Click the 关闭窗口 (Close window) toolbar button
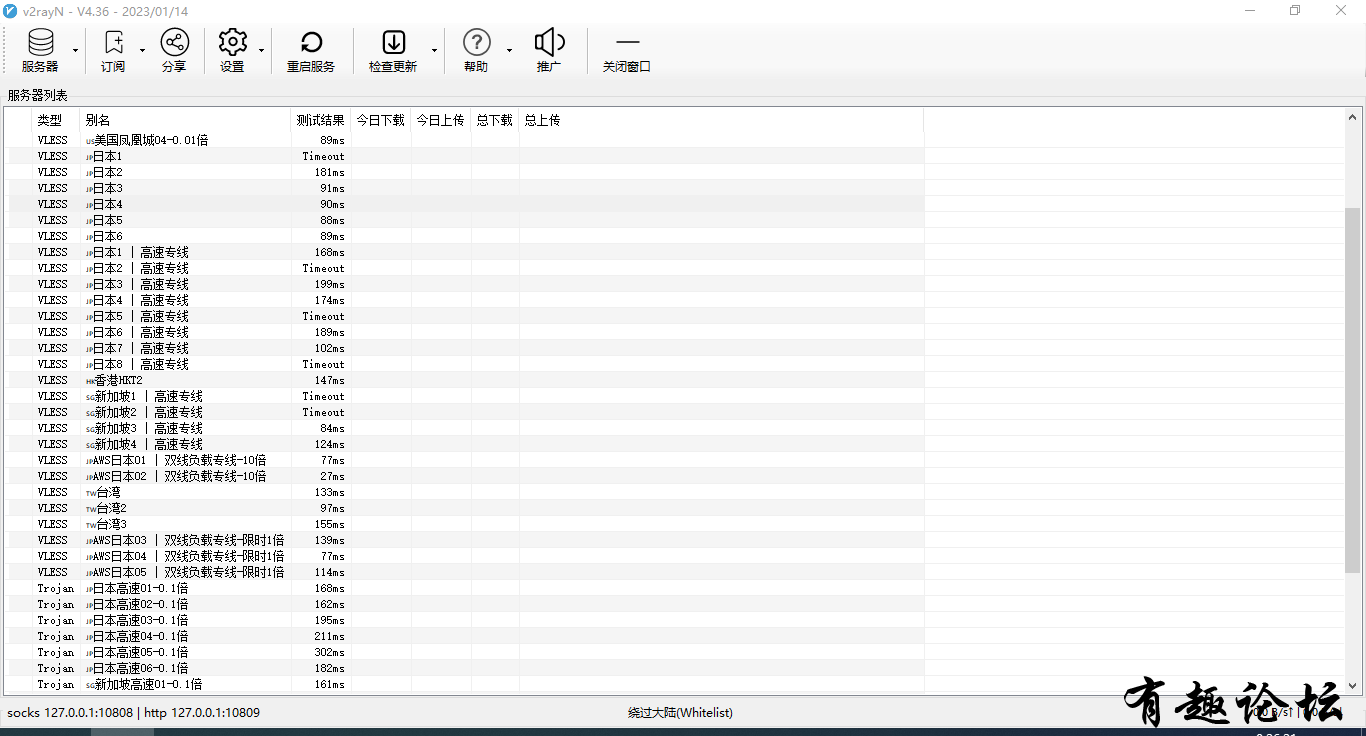Image resolution: width=1366 pixels, height=736 pixels. [x=627, y=50]
